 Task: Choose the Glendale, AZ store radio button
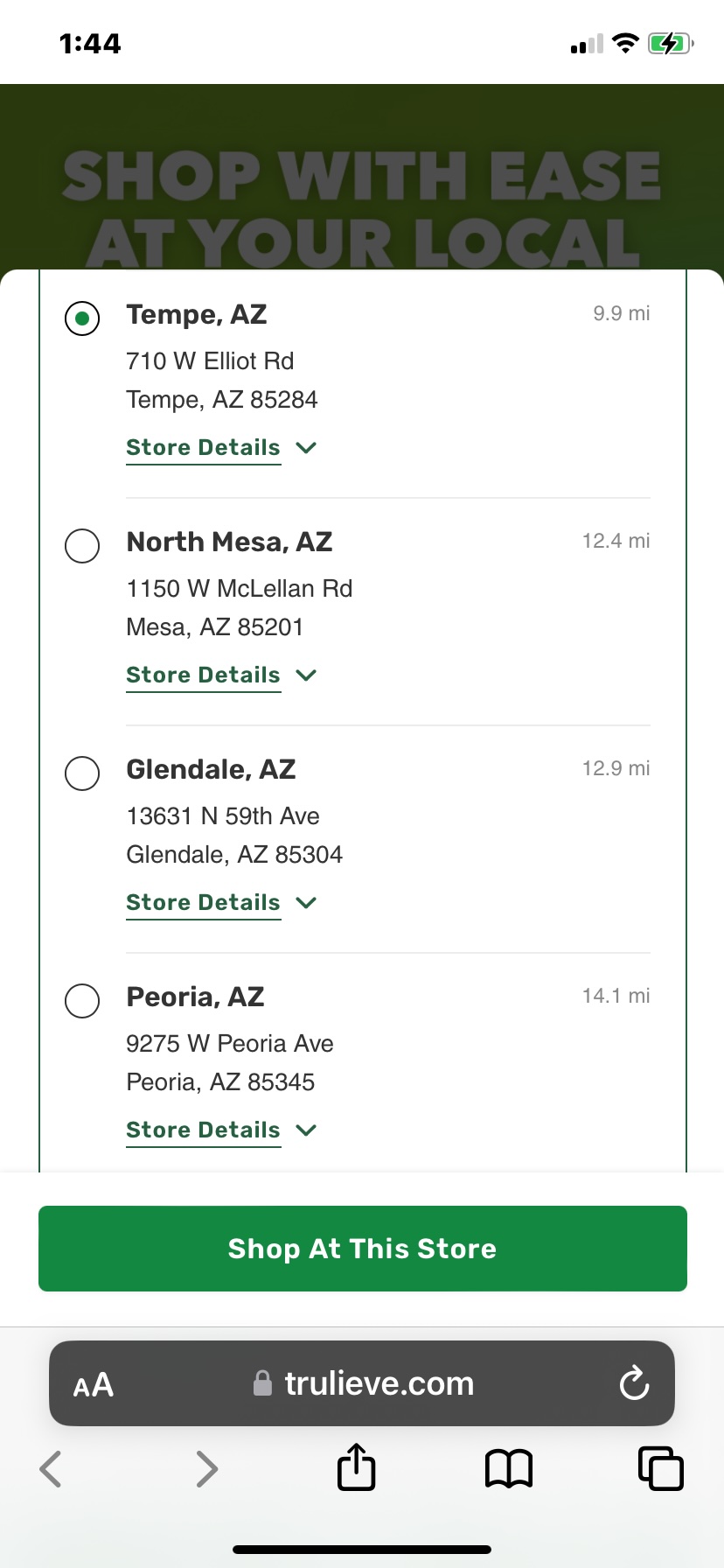[x=82, y=773]
